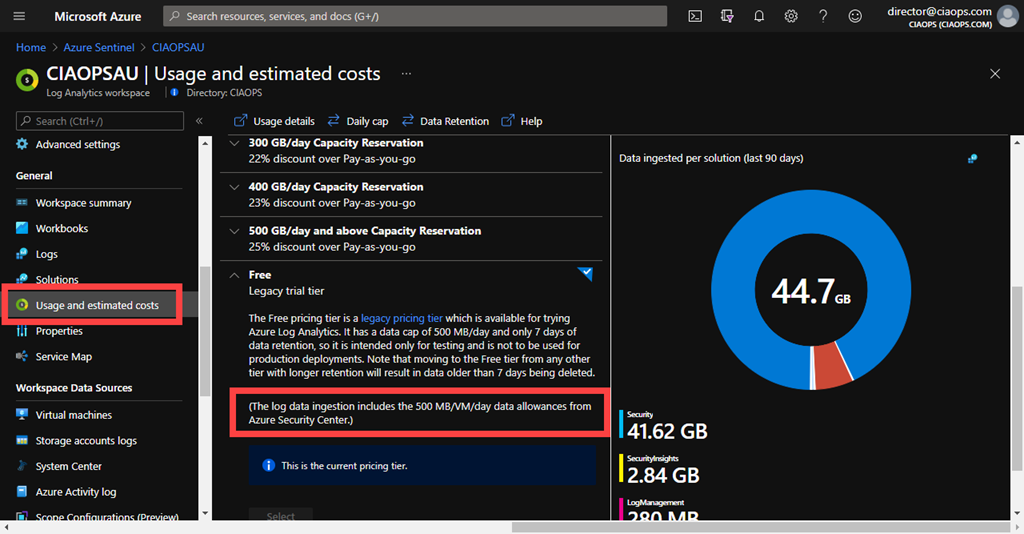Open the Daily cap toolbar item

(358, 121)
